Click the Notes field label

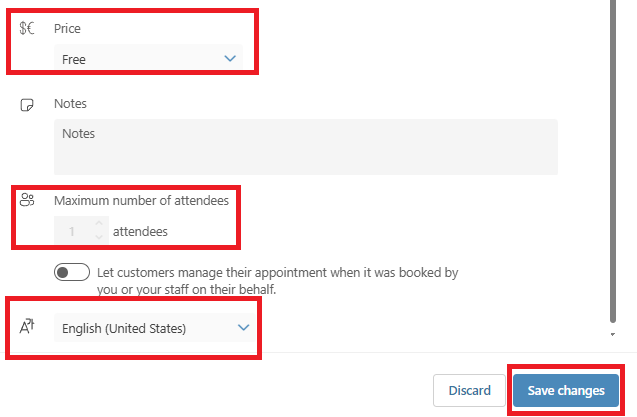coord(70,104)
